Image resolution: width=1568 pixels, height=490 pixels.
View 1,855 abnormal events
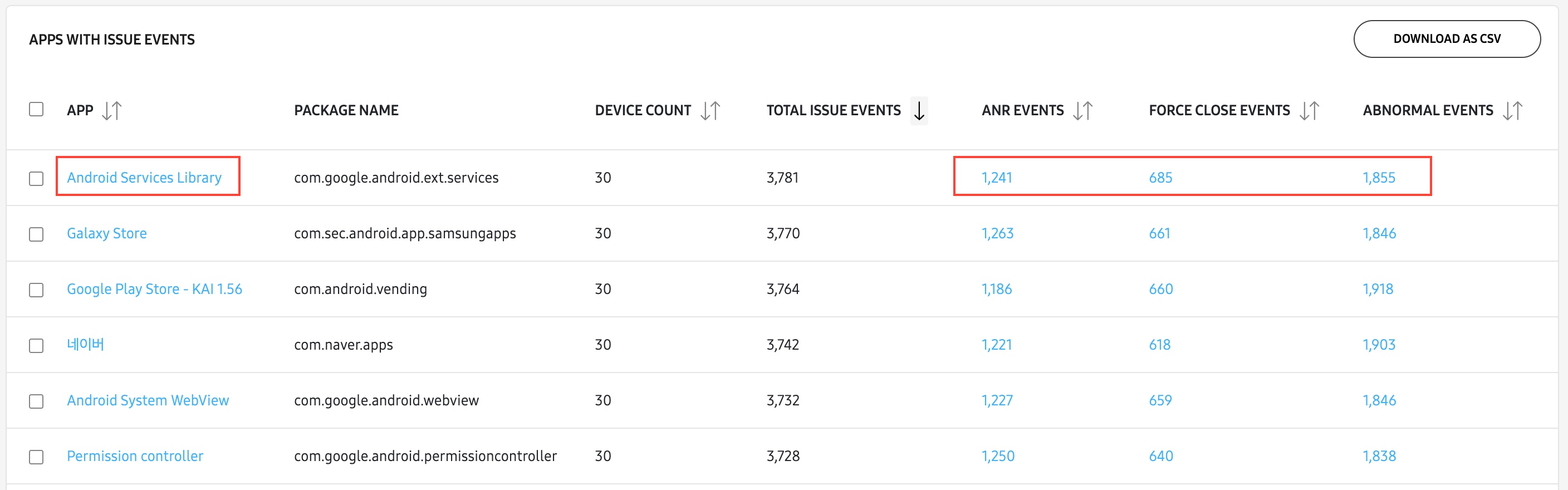(x=1379, y=177)
